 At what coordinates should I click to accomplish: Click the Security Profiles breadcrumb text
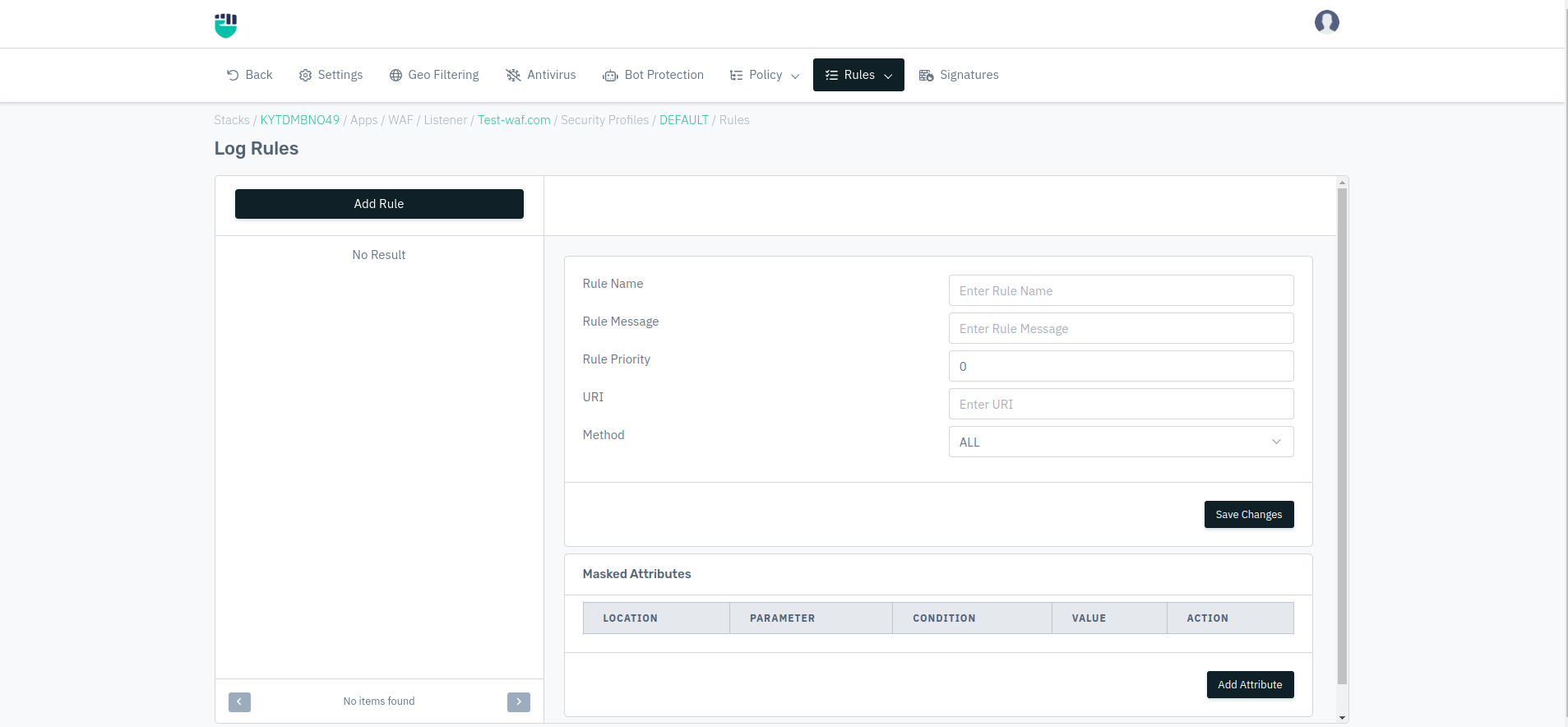coord(604,120)
